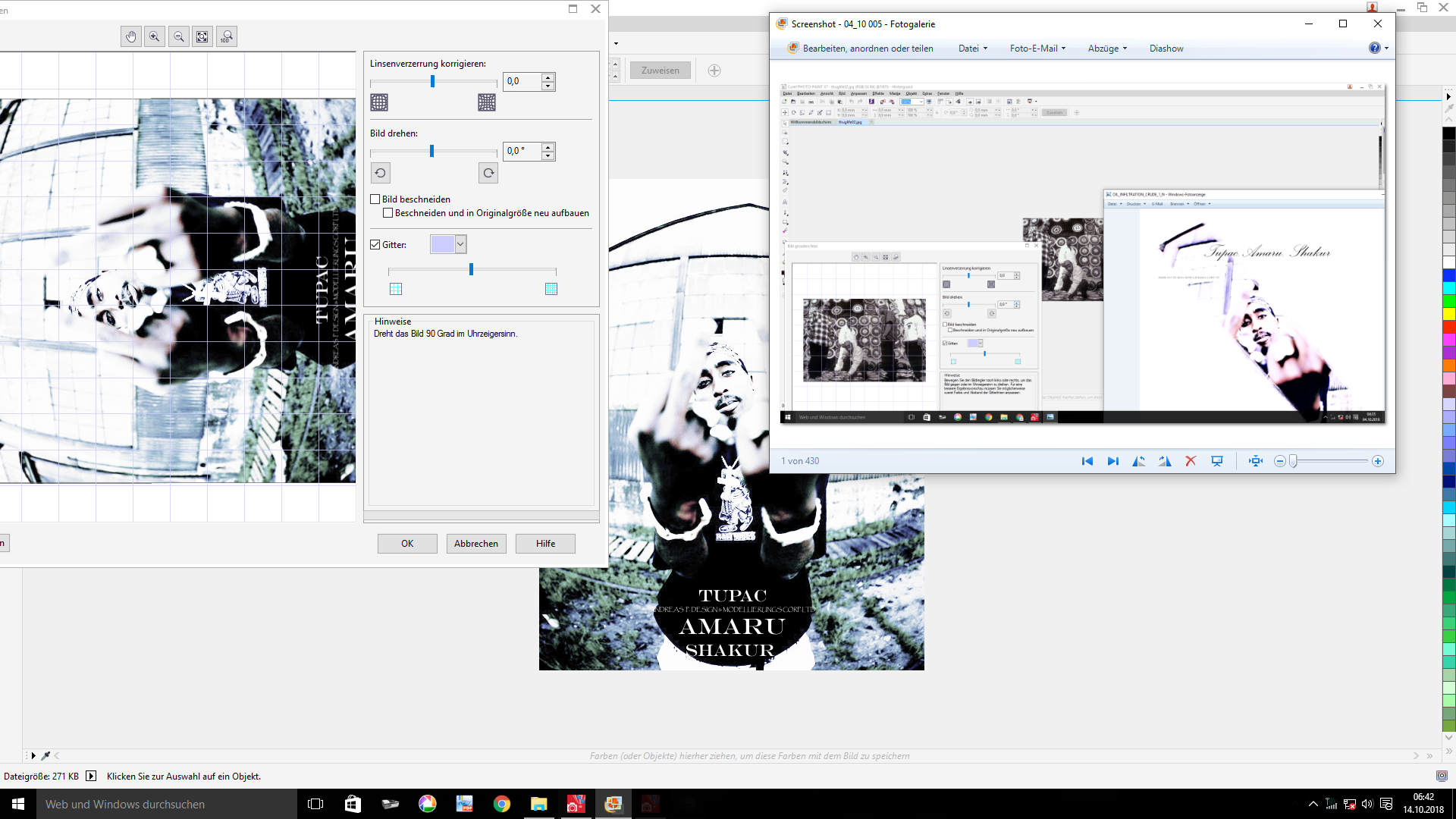This screenshot has width=1456, height=819.
Task: Click zoom to fit preview icon
Action: point(202,36)
